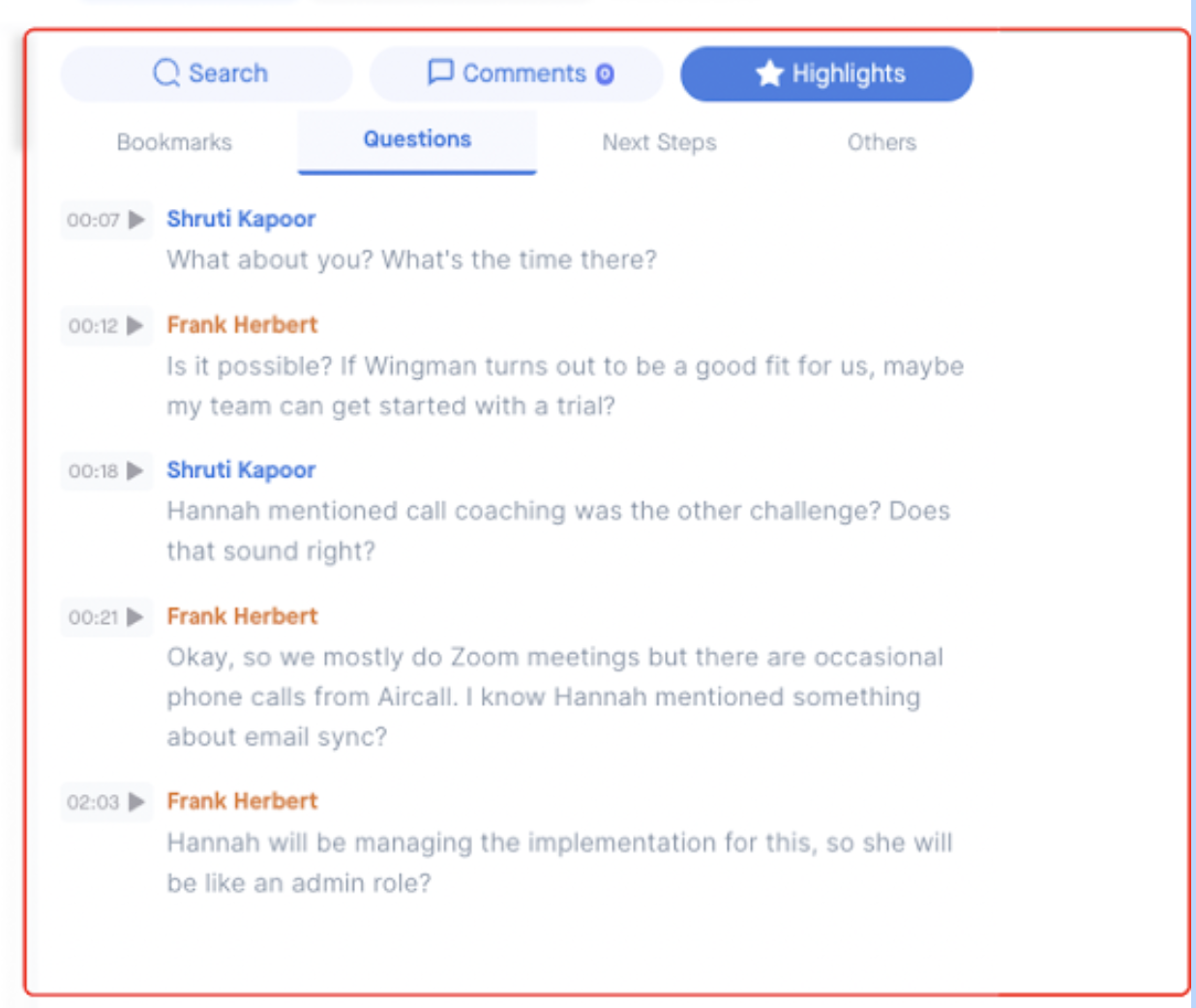Switch to the Bookmarks tab
Image resolution: width=1196 pixels, height=1008 pixels.
pyautogui.click(x=174, y=142)
